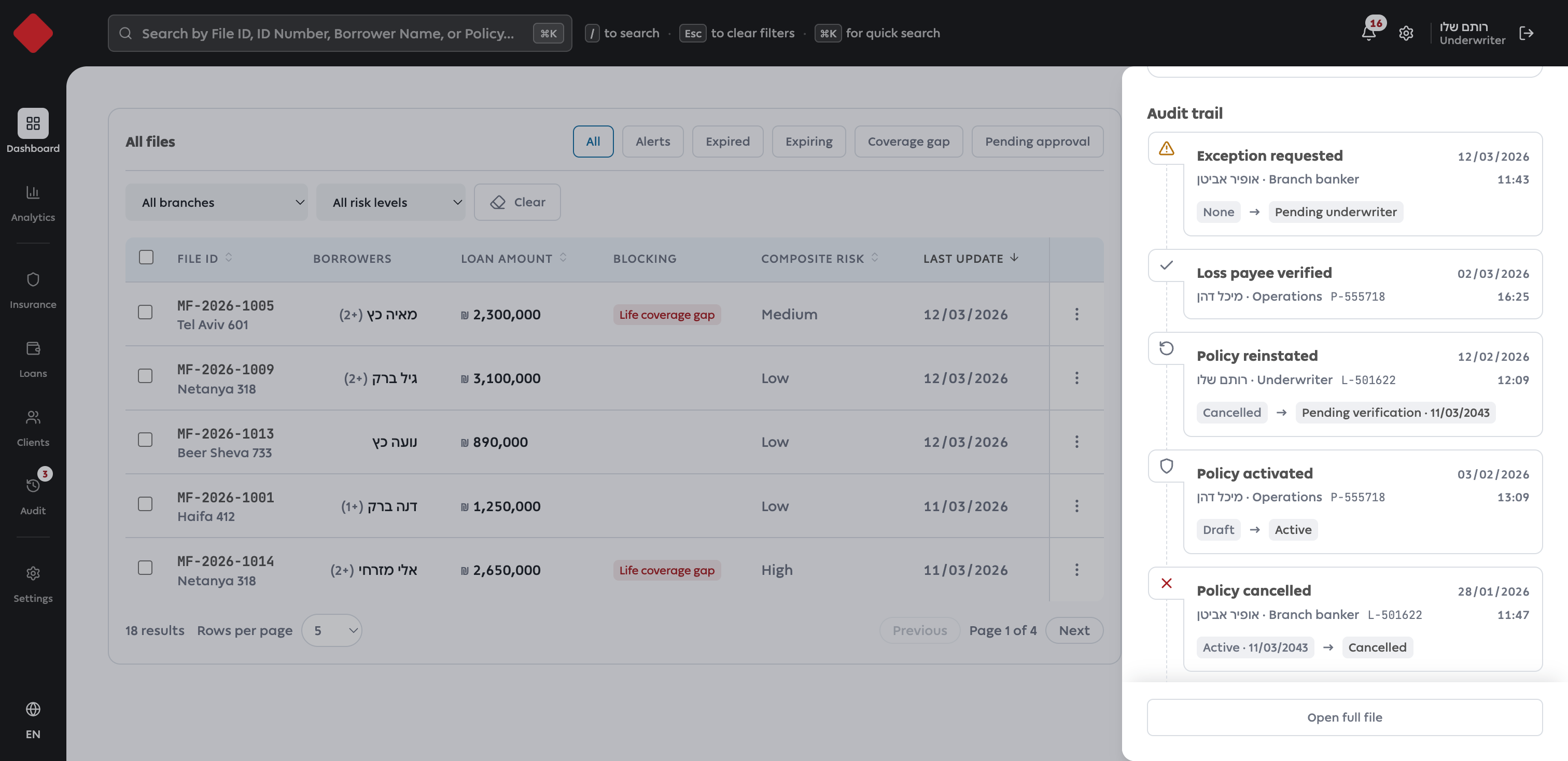
Task: Open the Clients section
Action: (x=33, y=428)
